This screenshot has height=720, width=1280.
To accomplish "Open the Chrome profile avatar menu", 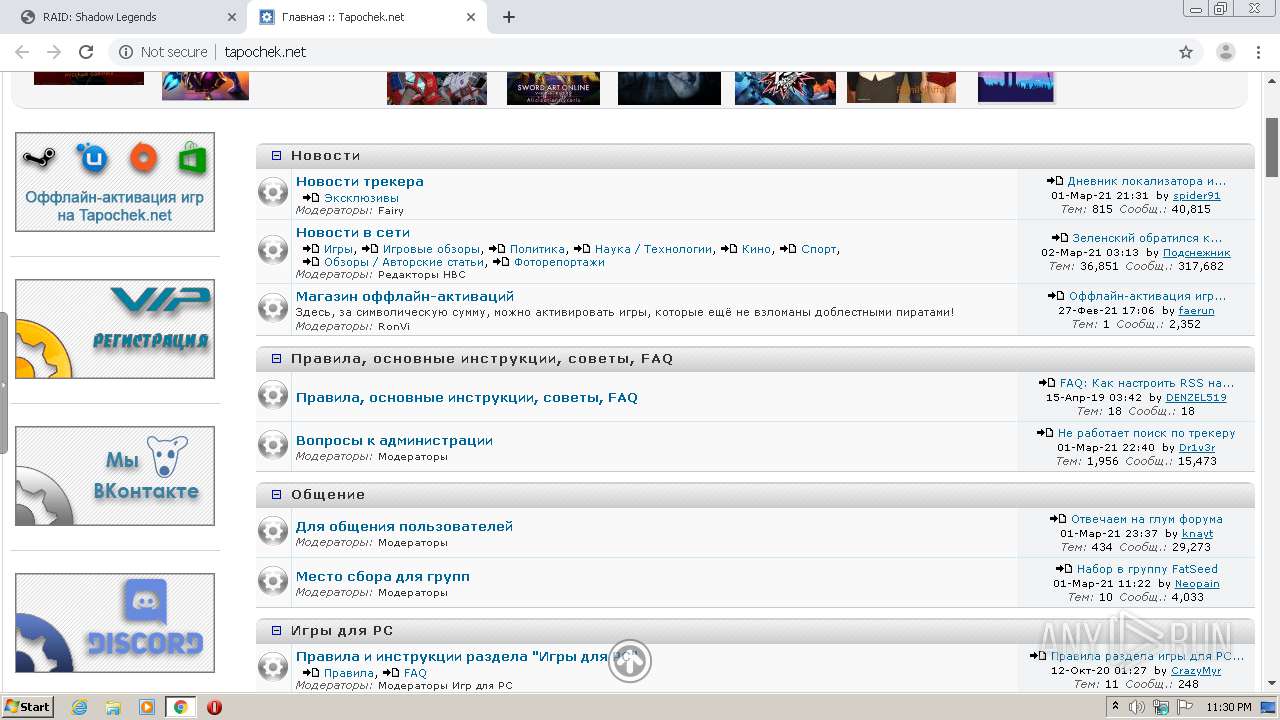I will (x=1226, y=52).
